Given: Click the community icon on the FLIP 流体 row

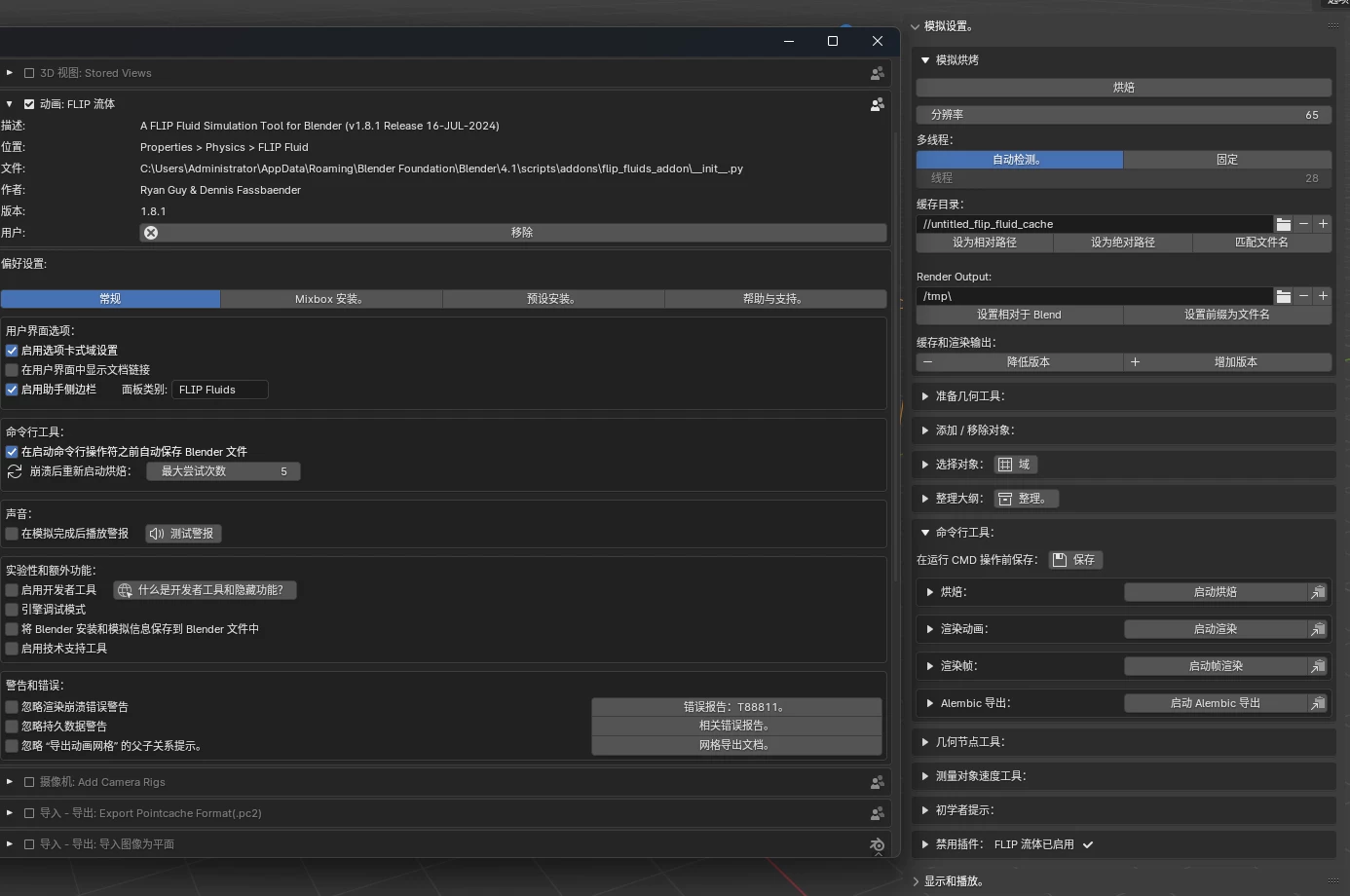Looking at the screenshot, I should (x=878, y=104).
